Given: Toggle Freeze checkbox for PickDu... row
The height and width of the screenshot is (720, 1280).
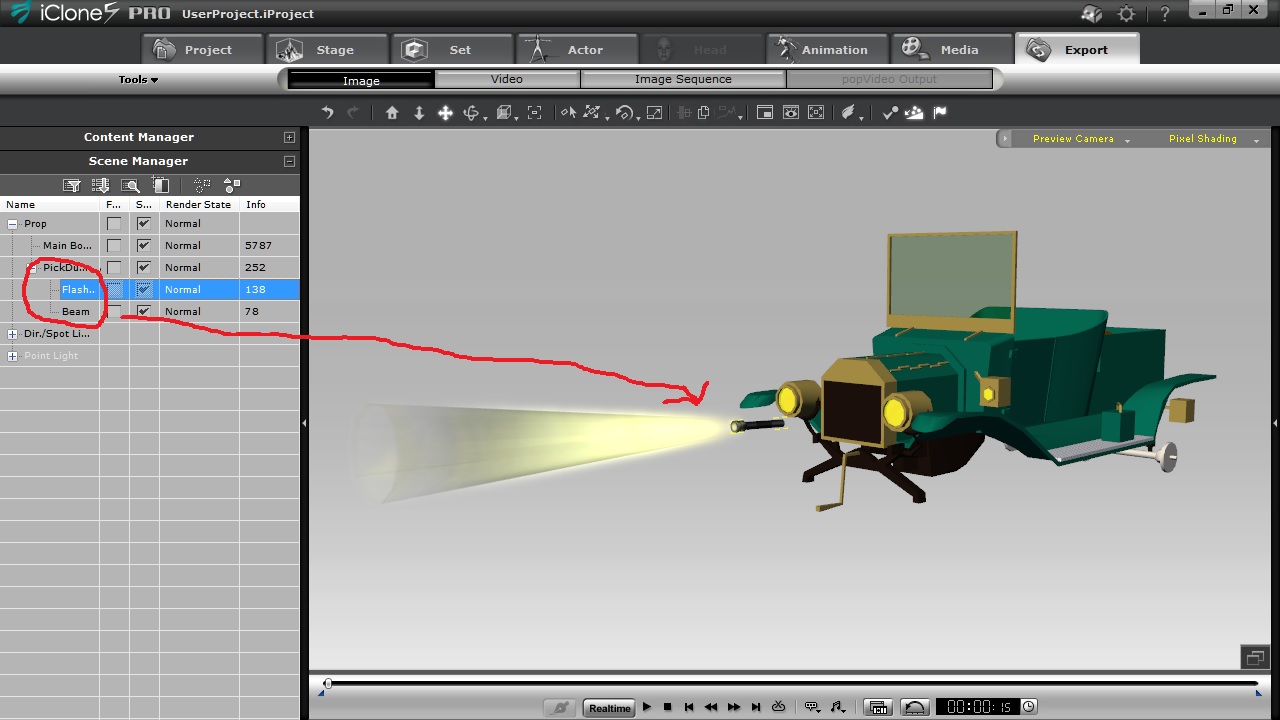Looking at the screenshot, I should [114, 268].
